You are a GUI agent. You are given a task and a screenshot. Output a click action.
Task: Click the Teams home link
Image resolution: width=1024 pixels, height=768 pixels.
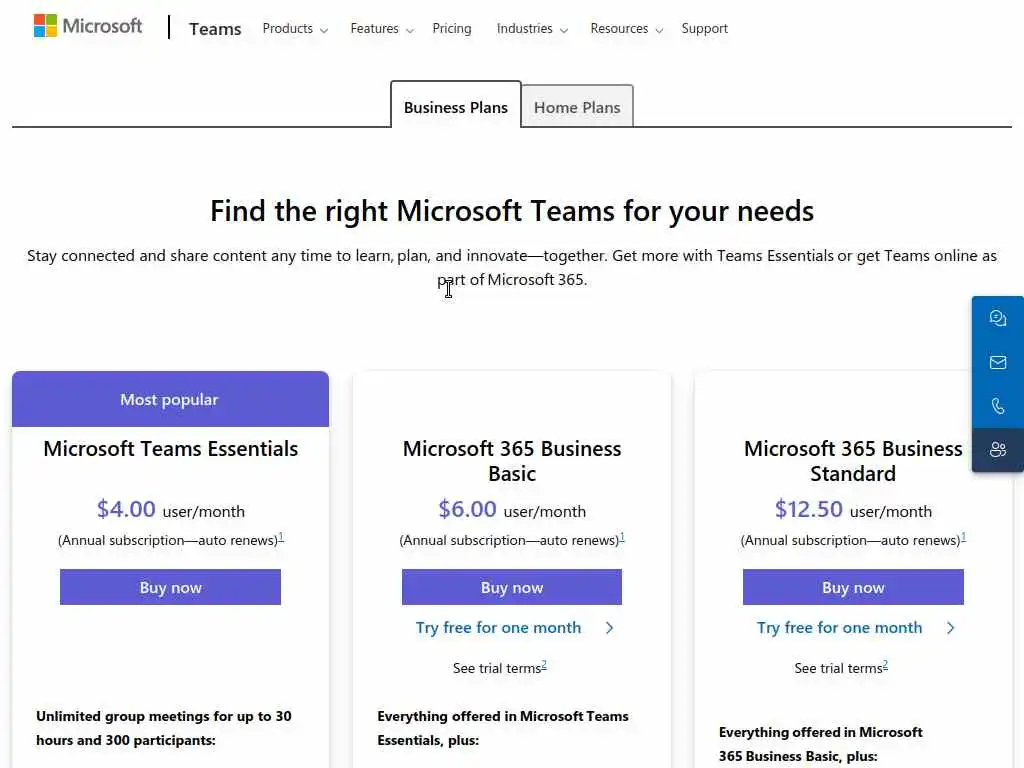click(x=215, y=29)
